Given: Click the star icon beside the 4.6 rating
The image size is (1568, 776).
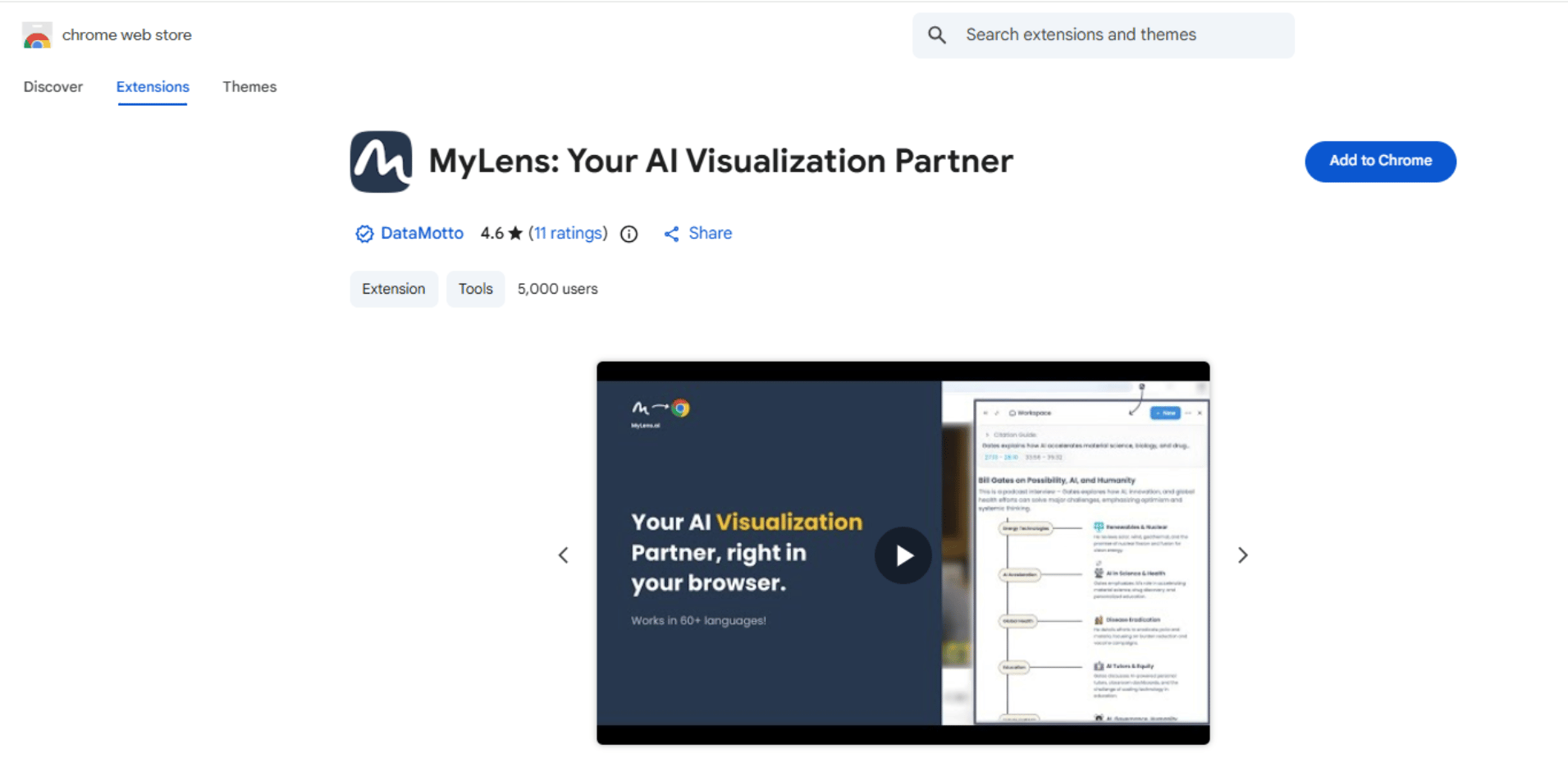Looking at the screenshot, I should click(x=517, y=233).
